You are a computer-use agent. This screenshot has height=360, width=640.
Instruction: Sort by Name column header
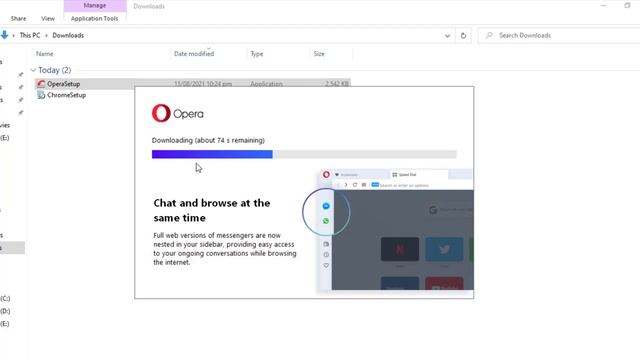point(44,54)
